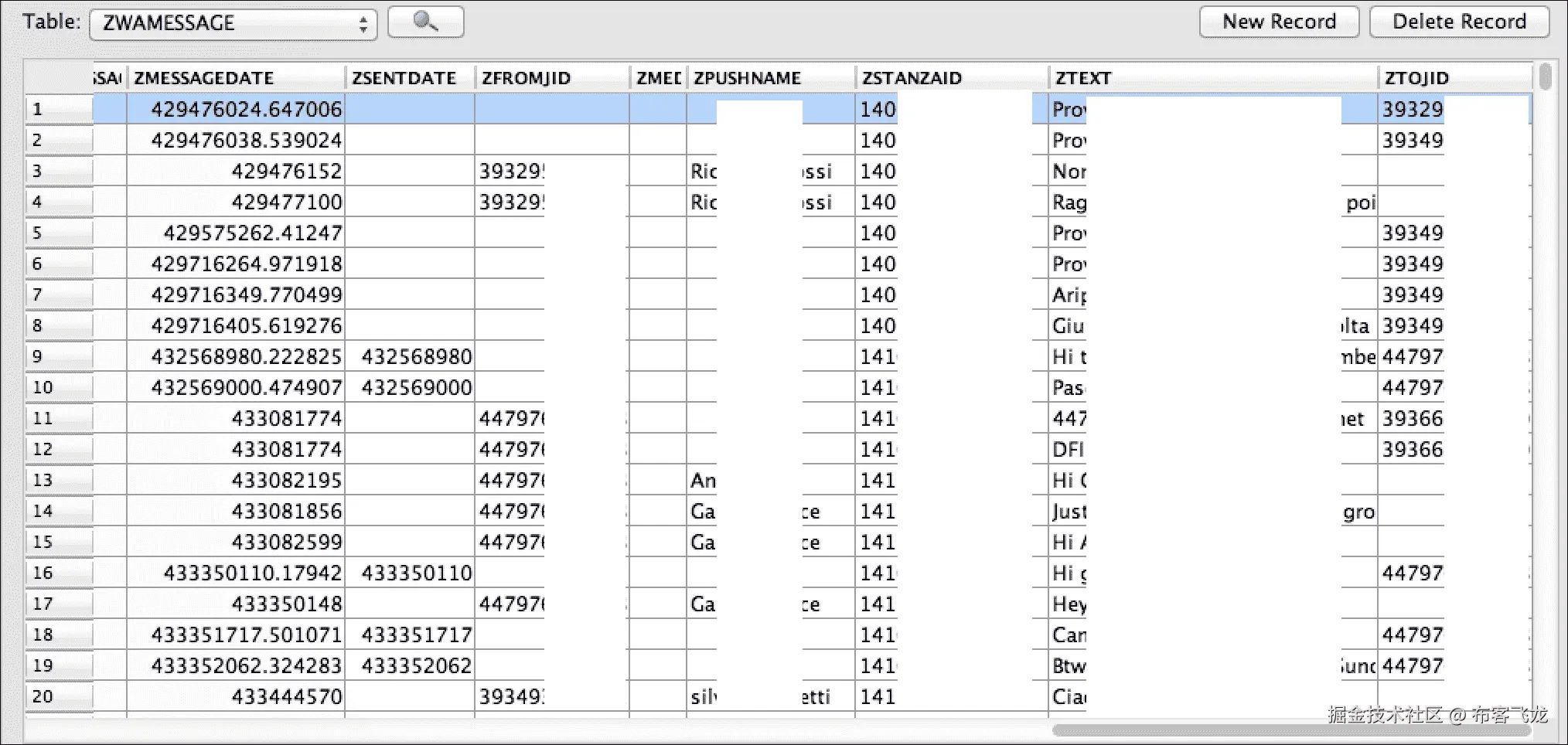This screenshot has width=1568, height=745.
Task: Click cell value 429476024.647006
Action: tap(236, 109)
